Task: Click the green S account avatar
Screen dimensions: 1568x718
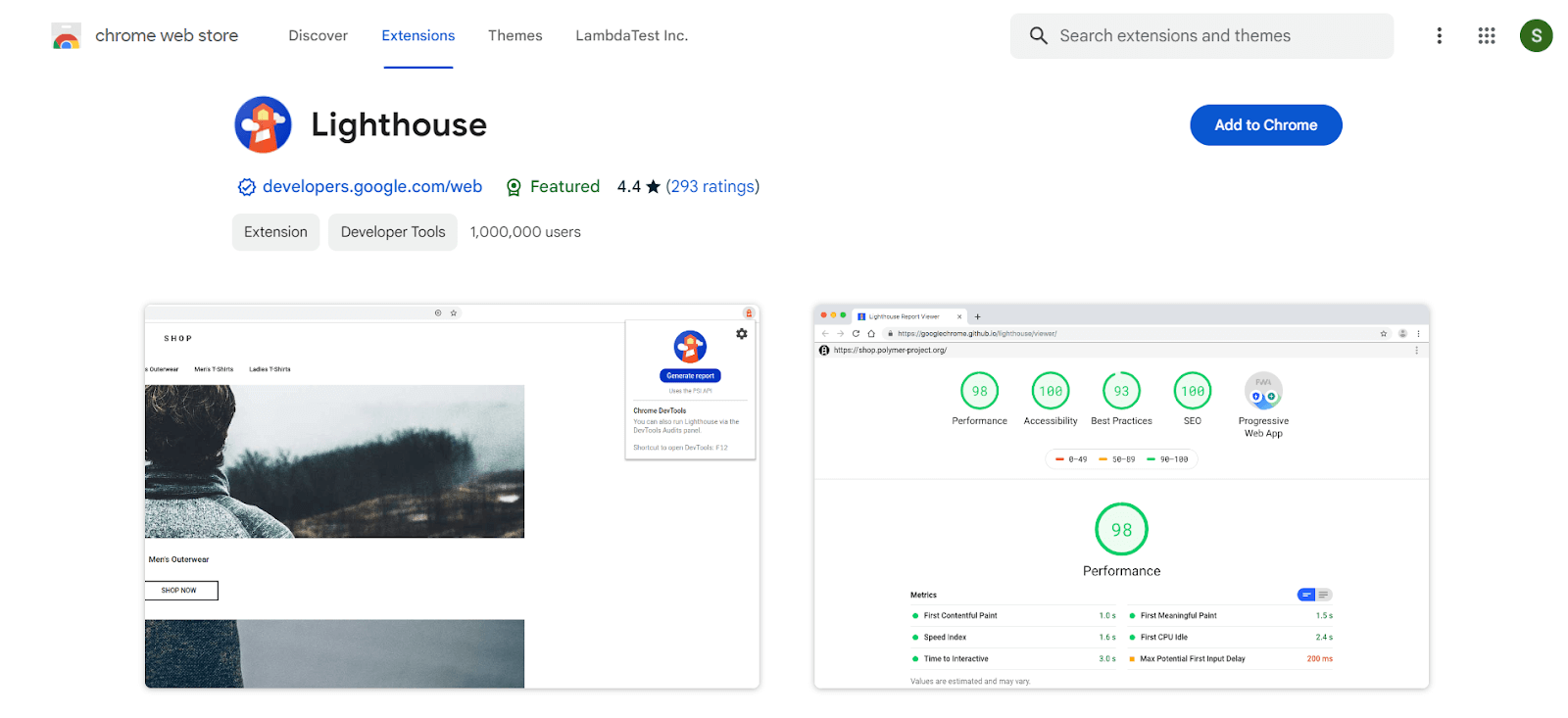Action: click(1536, 36)
